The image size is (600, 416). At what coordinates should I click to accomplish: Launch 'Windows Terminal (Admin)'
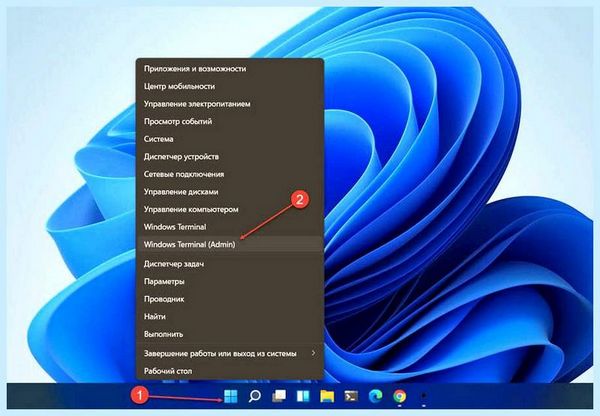coord(230,245)
